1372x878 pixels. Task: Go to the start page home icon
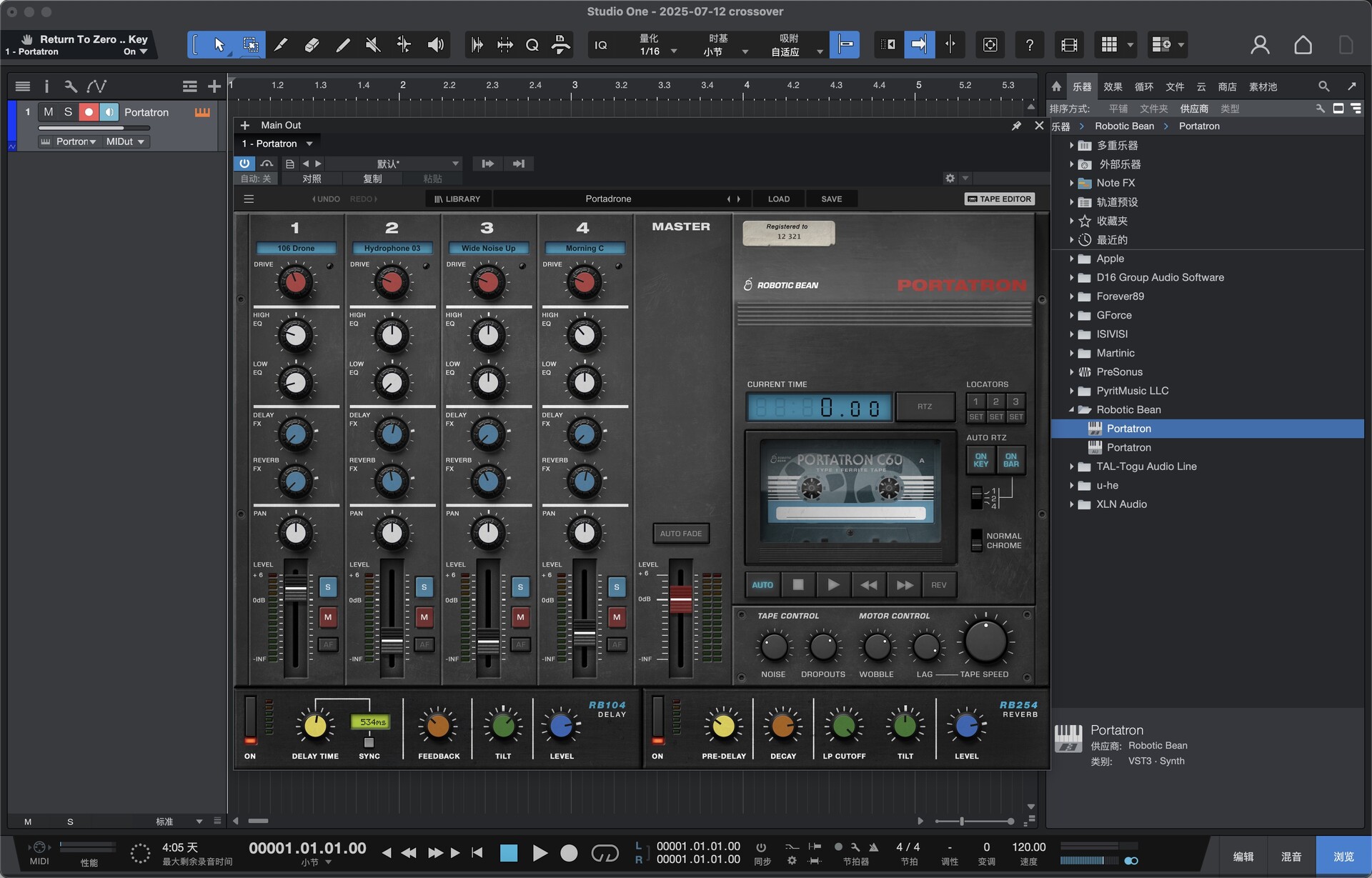[x=1303, y=45]
